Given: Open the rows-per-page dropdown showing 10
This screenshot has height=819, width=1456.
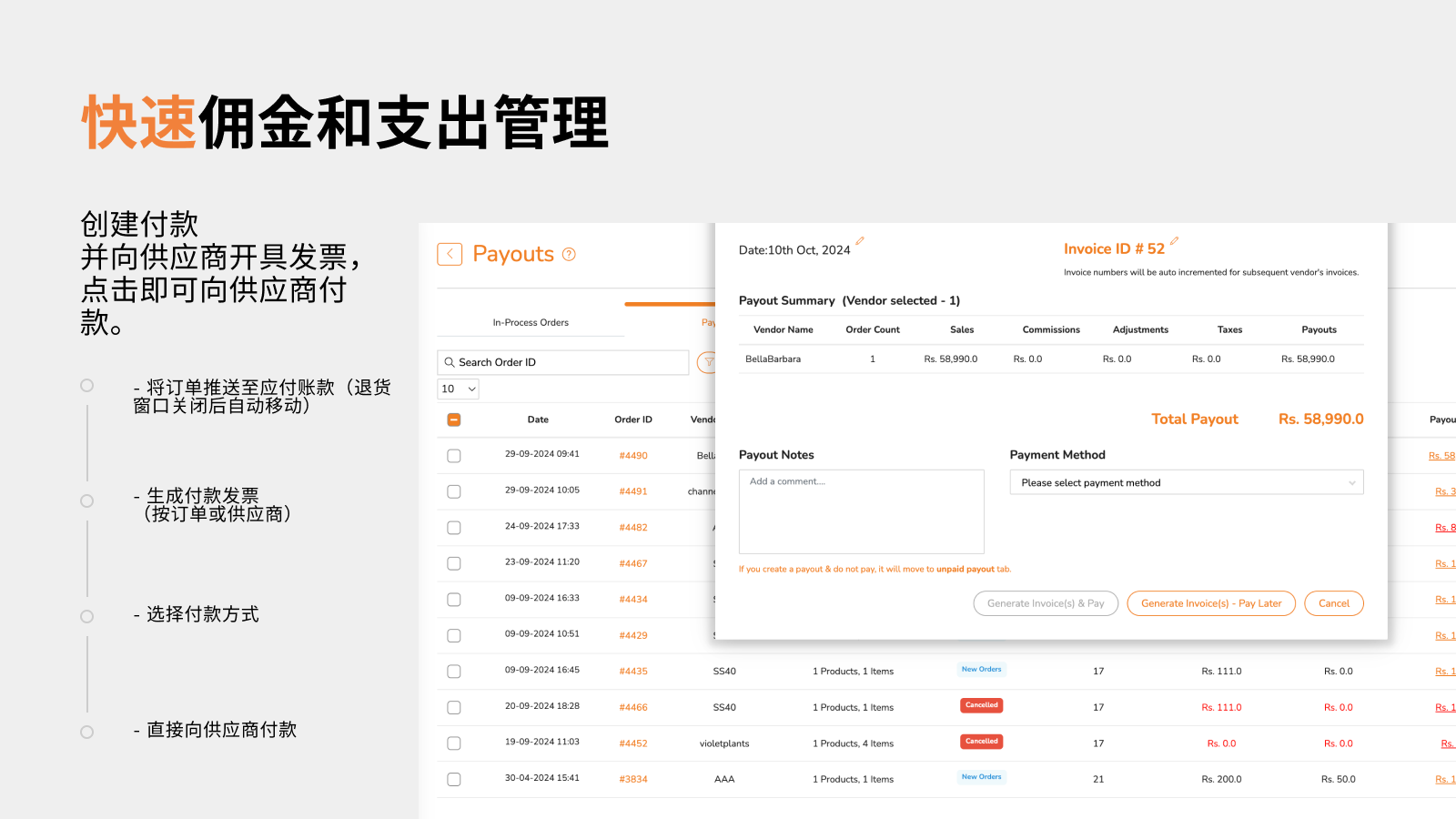Looking at the screenshot, I should pyautogui.click(x=458, y=389).
